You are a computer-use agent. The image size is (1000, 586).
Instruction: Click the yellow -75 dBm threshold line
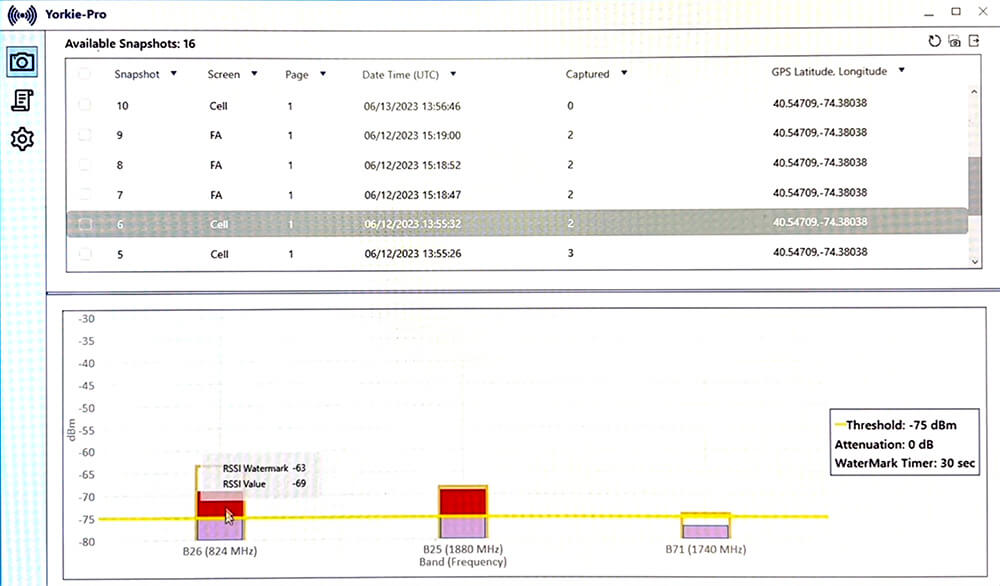(600, 517)
